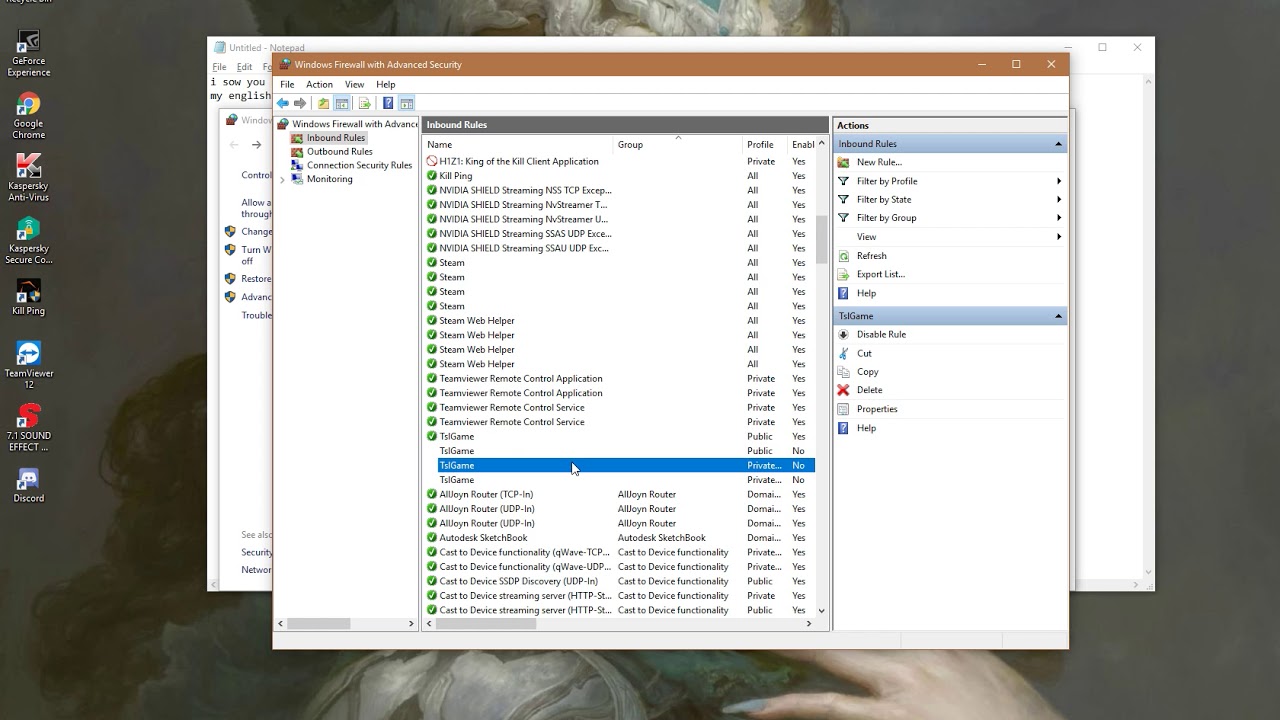Image resolution: width=1280 pixels, height=720 pixels.
Task: Click the Cut scissors icon
Action: point(843,353)
